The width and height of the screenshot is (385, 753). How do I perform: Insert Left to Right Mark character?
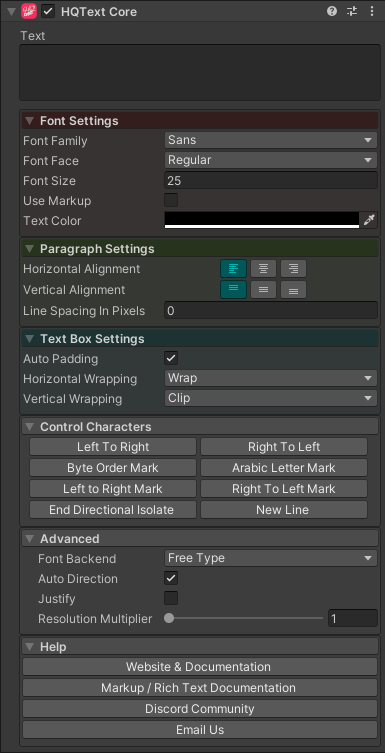[113, 489]
